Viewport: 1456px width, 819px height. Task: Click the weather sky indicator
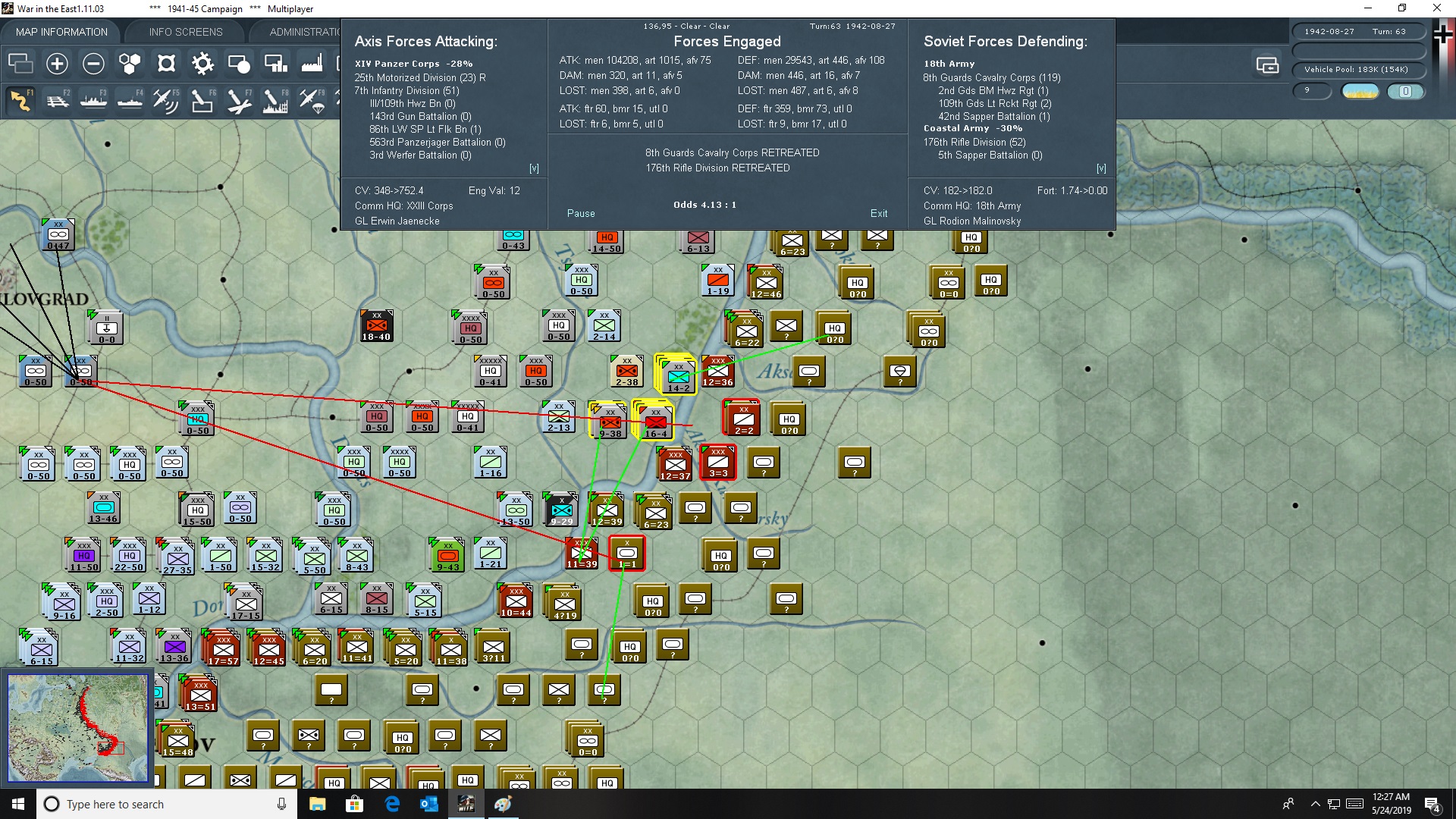click(1360, 92)
